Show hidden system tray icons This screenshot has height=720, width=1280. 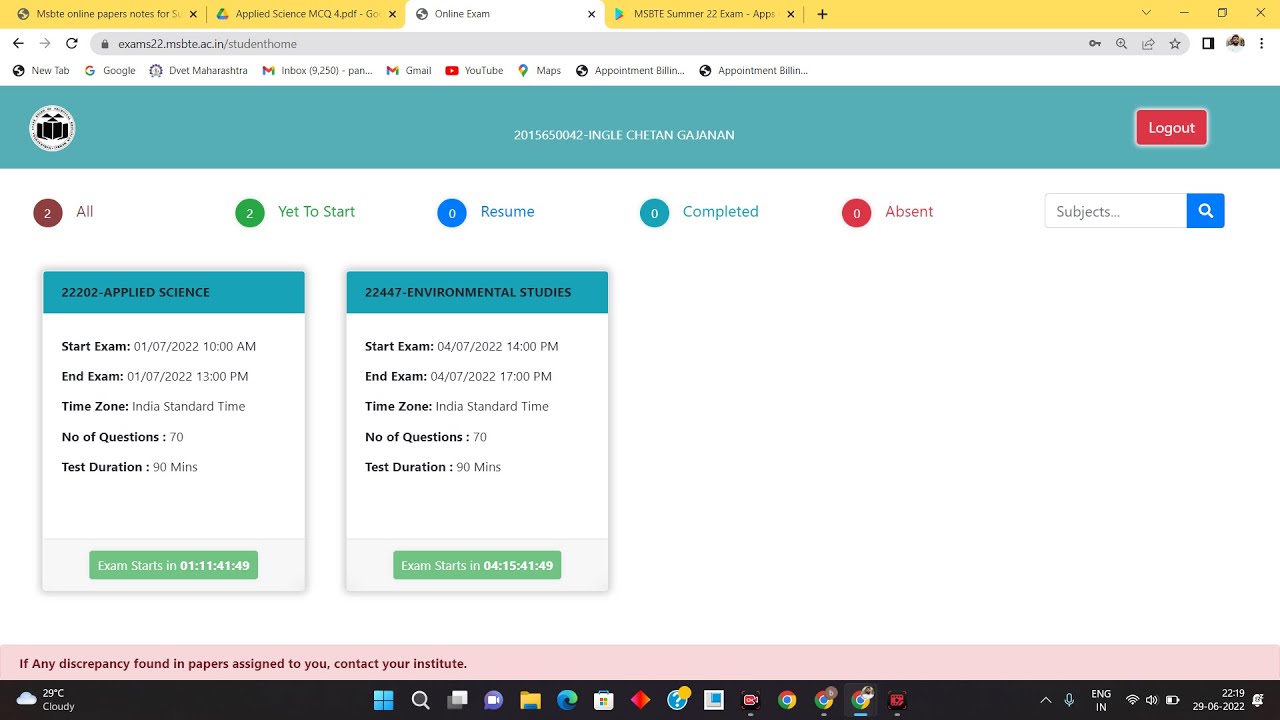click(1046, 700)
